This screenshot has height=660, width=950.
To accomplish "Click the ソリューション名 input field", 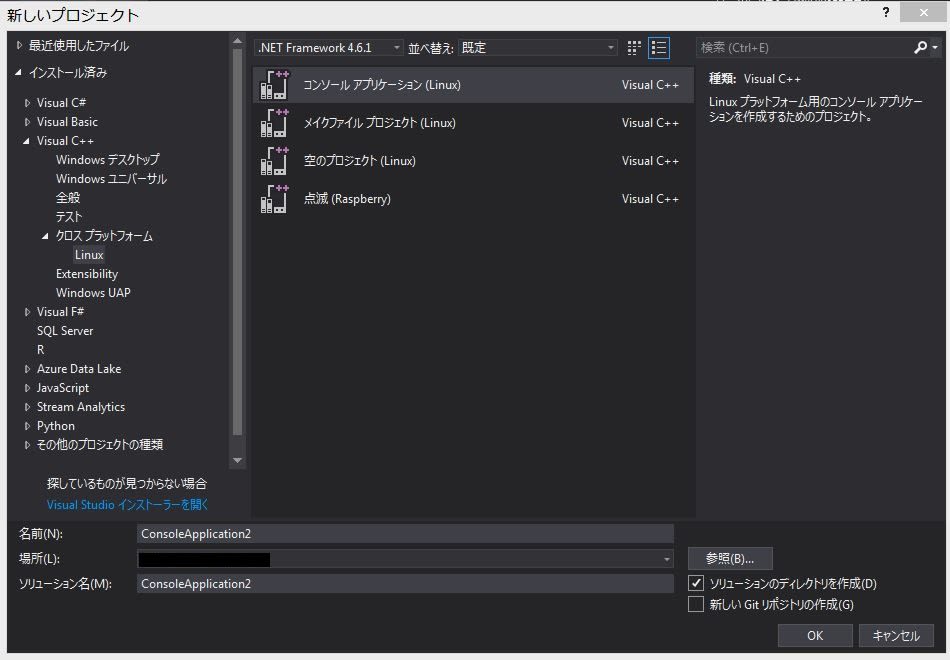I will tap(405, 584).
